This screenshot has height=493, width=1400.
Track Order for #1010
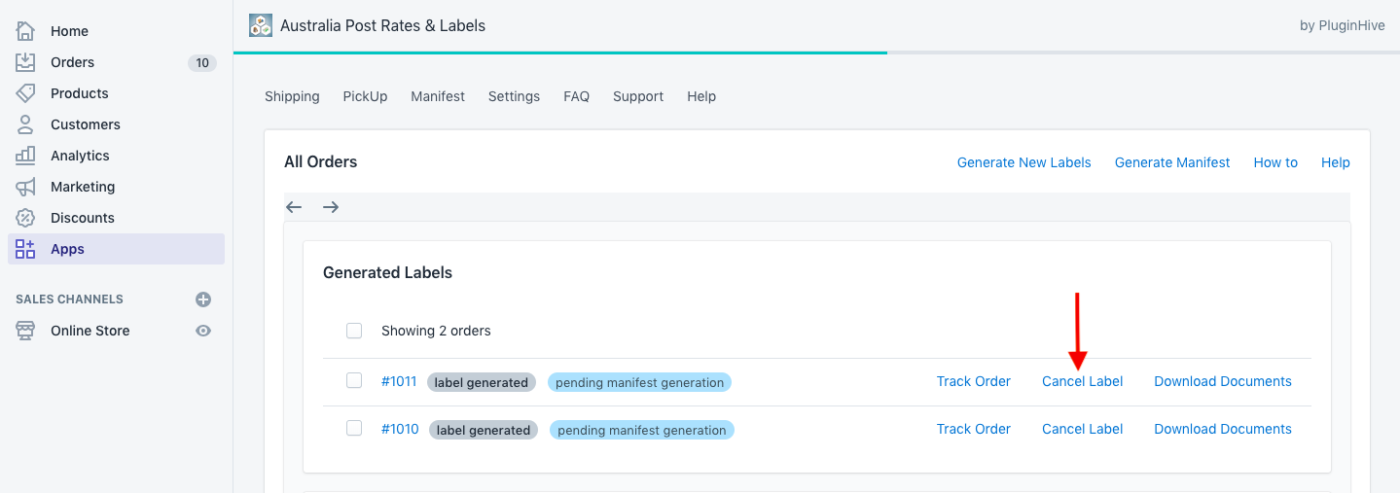click(973, 429)
